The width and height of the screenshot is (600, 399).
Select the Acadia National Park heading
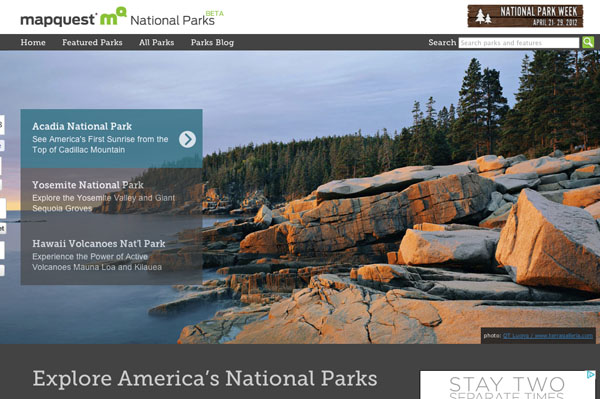click(x=82, y=126)
